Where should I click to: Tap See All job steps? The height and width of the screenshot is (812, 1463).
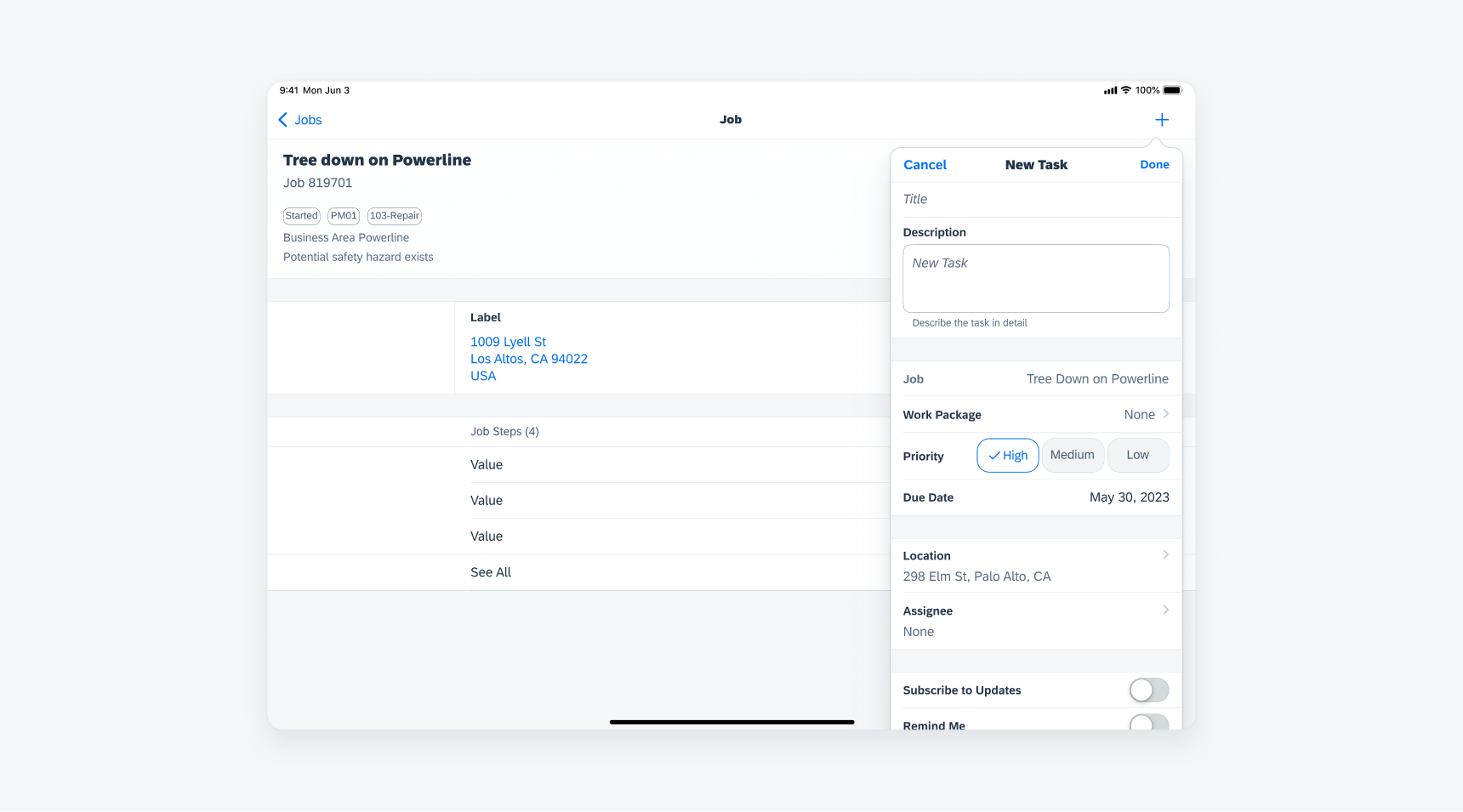pos(491,573)
